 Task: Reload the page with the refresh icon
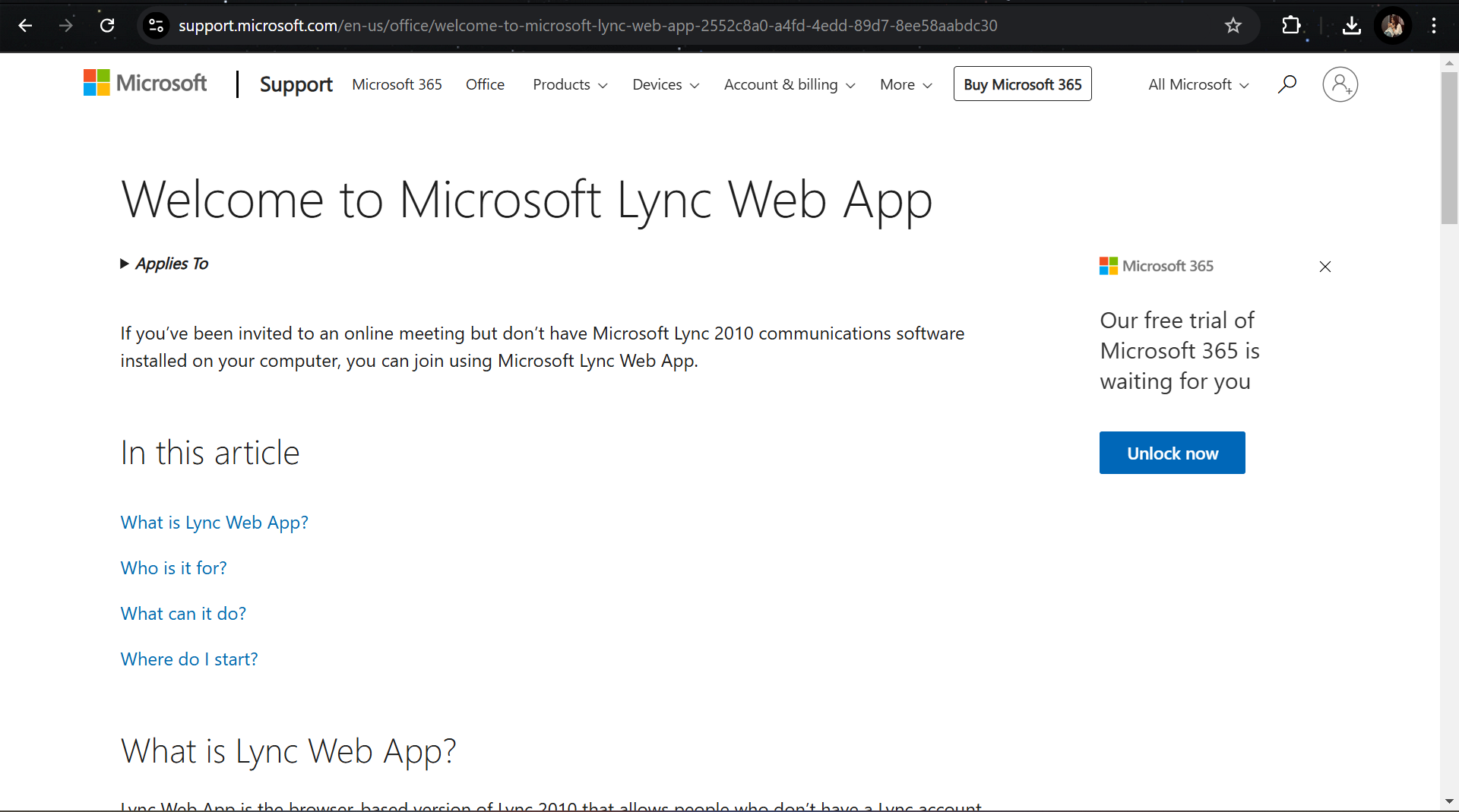point(107,26)
